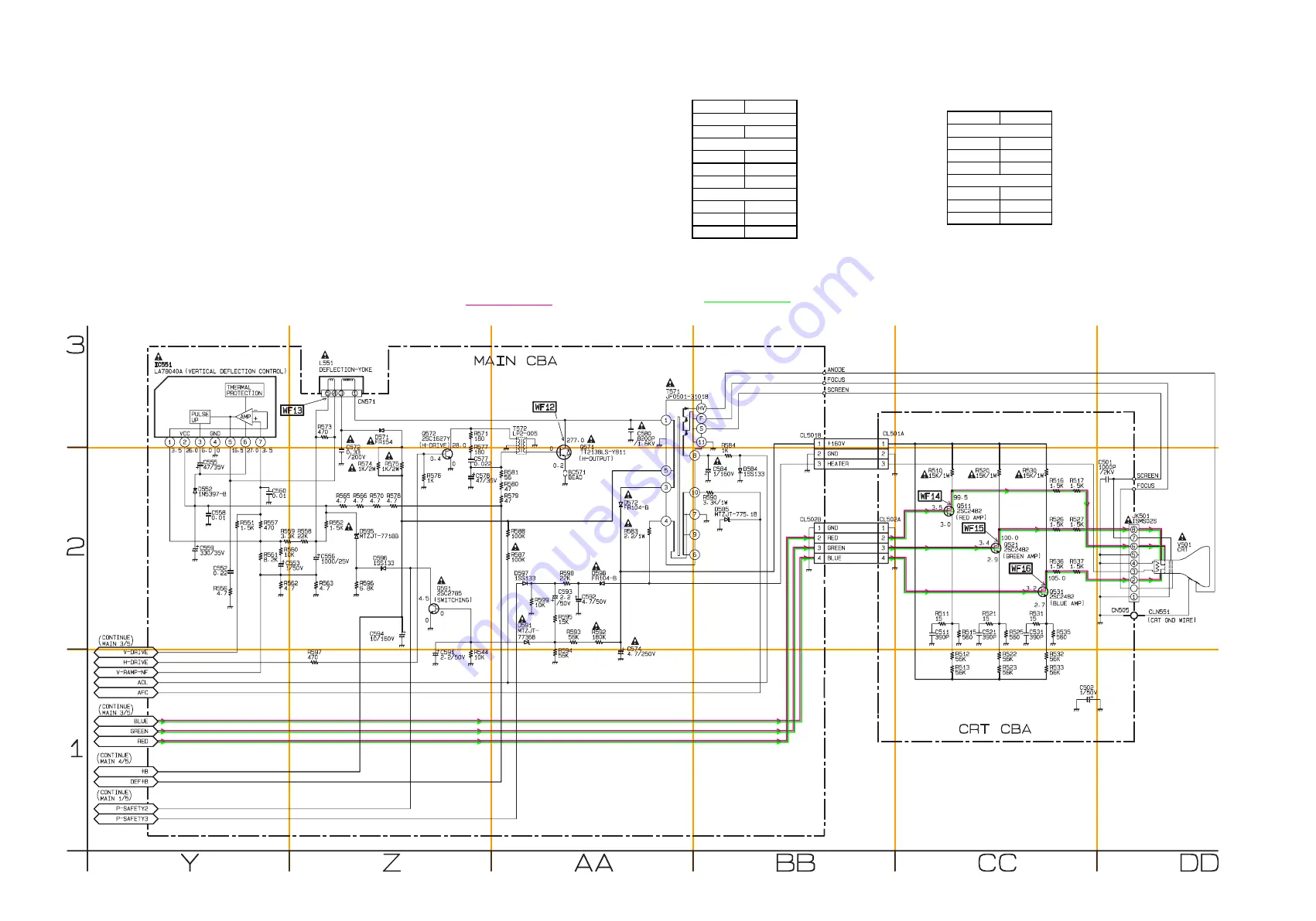Click the PULSE UP block
This screenshot has height=921, width=1316.
click(200, 417)
